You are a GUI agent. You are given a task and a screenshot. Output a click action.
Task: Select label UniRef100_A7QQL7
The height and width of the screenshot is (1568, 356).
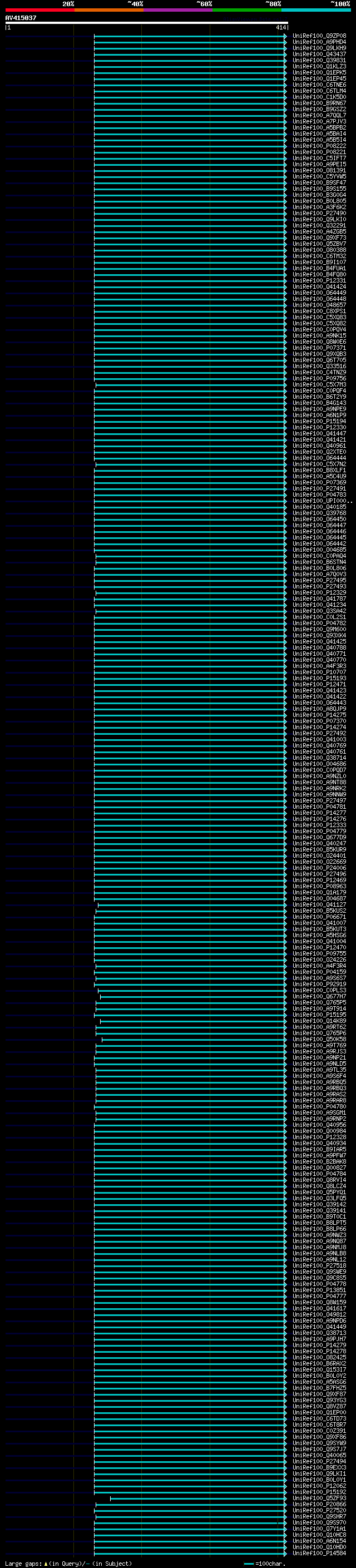point(319,115)
